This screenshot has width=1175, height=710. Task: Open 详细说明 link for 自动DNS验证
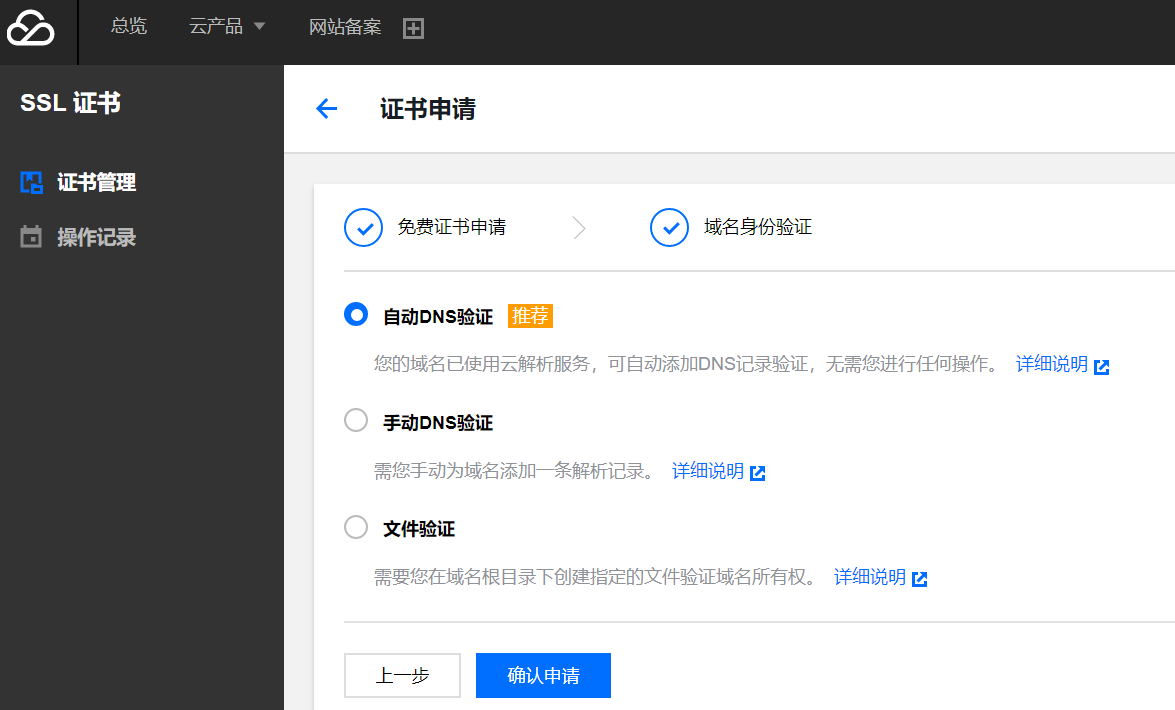pos(1051,364)
